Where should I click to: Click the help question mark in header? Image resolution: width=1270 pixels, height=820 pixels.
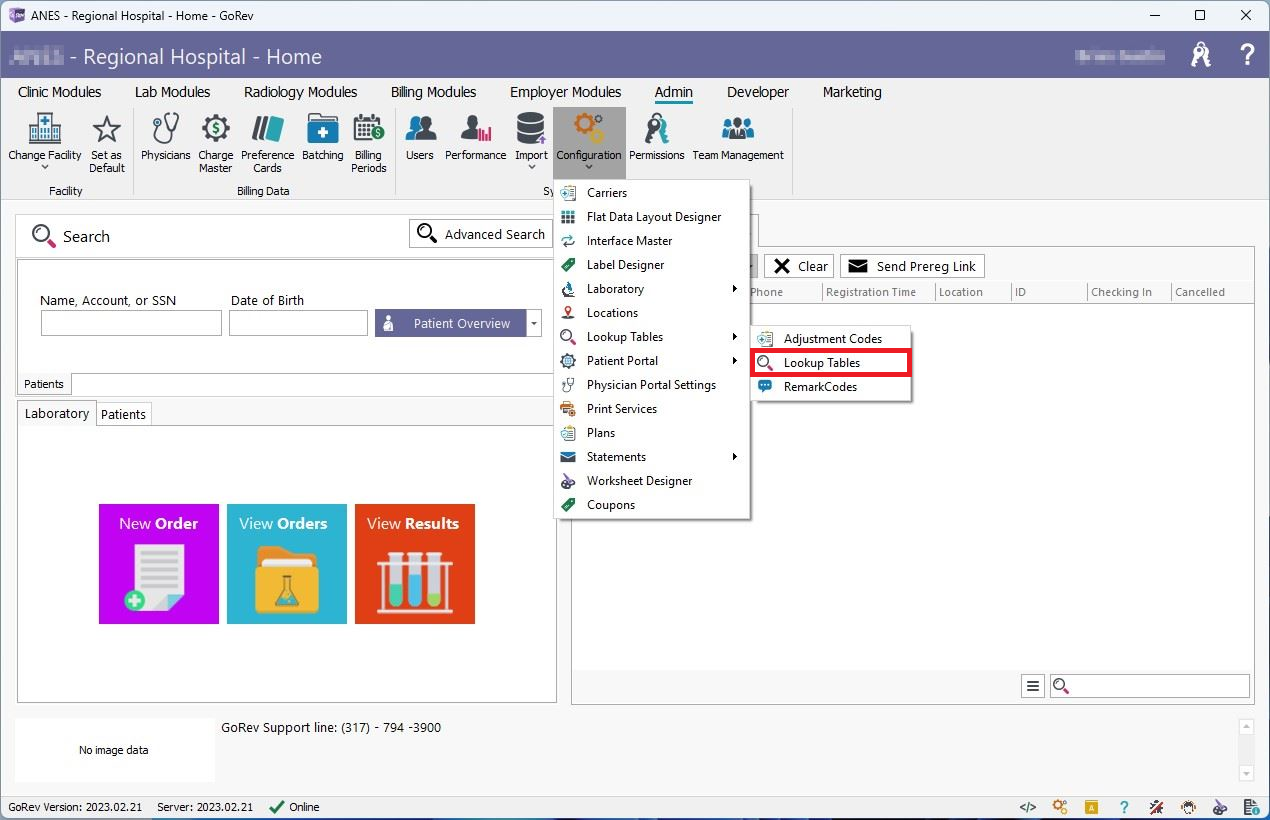pos(1247,55)
